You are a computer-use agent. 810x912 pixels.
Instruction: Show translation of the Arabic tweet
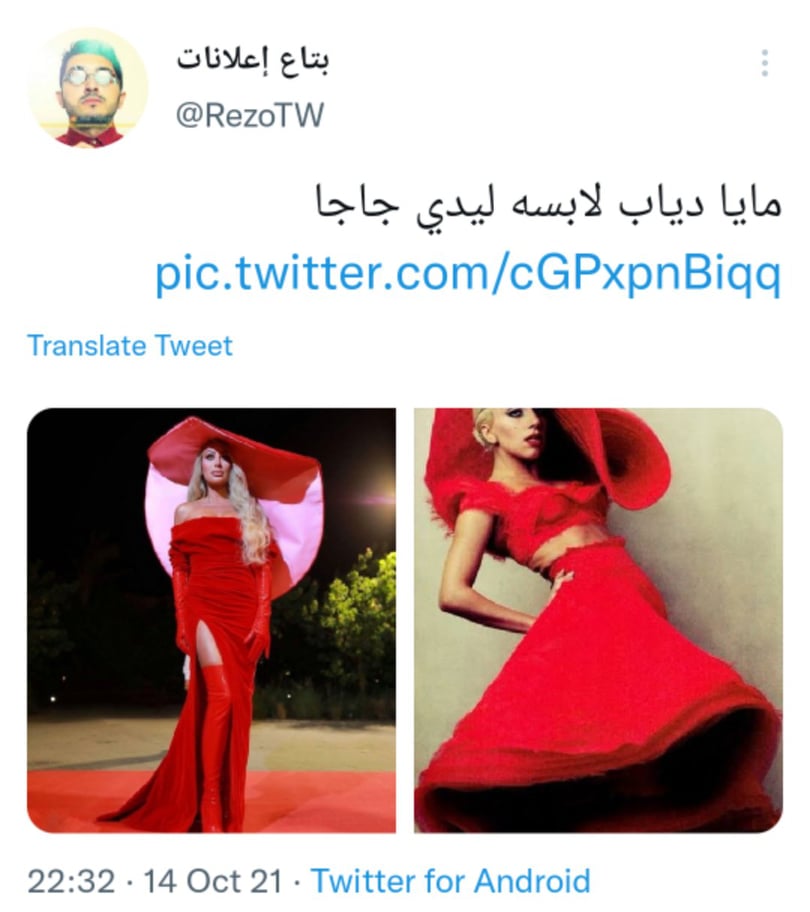[130, 345]
